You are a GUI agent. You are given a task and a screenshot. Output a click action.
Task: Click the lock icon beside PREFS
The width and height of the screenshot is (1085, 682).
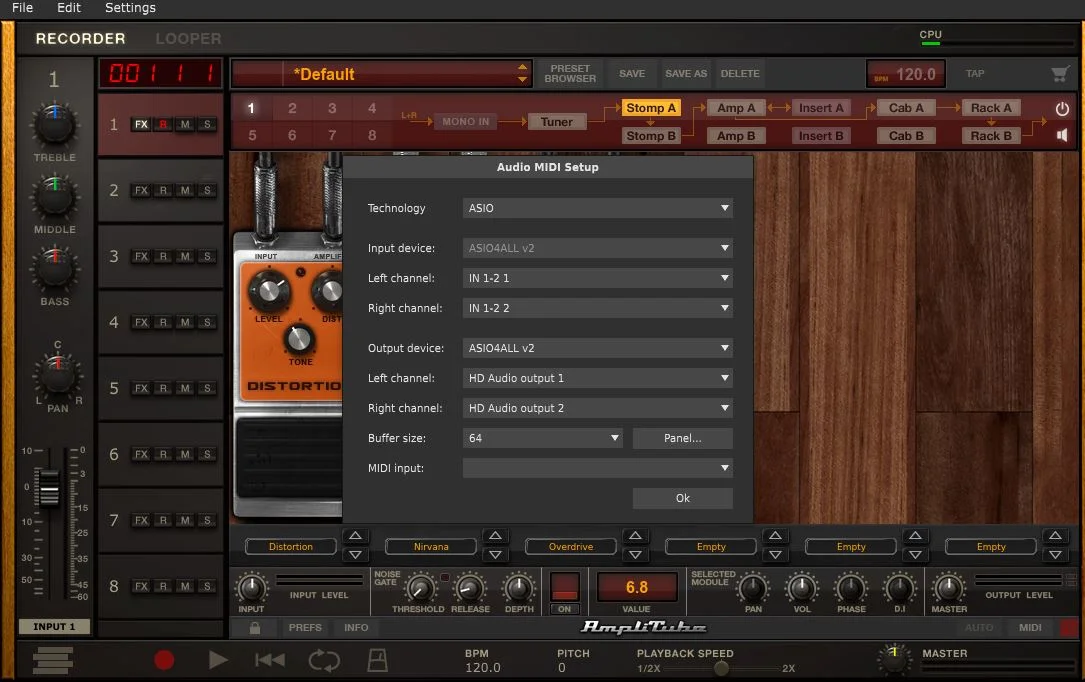coord(255,628)
